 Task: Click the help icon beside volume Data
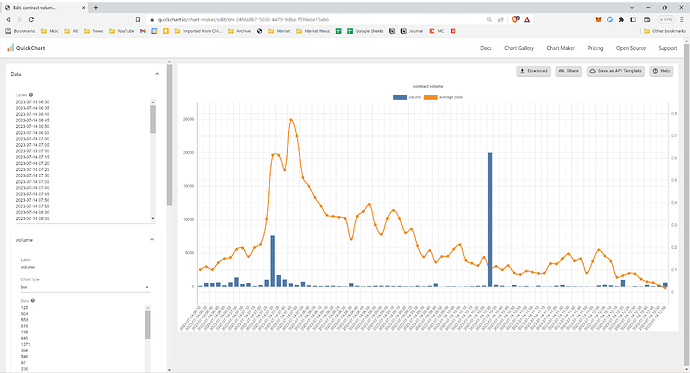coord(33,301)
